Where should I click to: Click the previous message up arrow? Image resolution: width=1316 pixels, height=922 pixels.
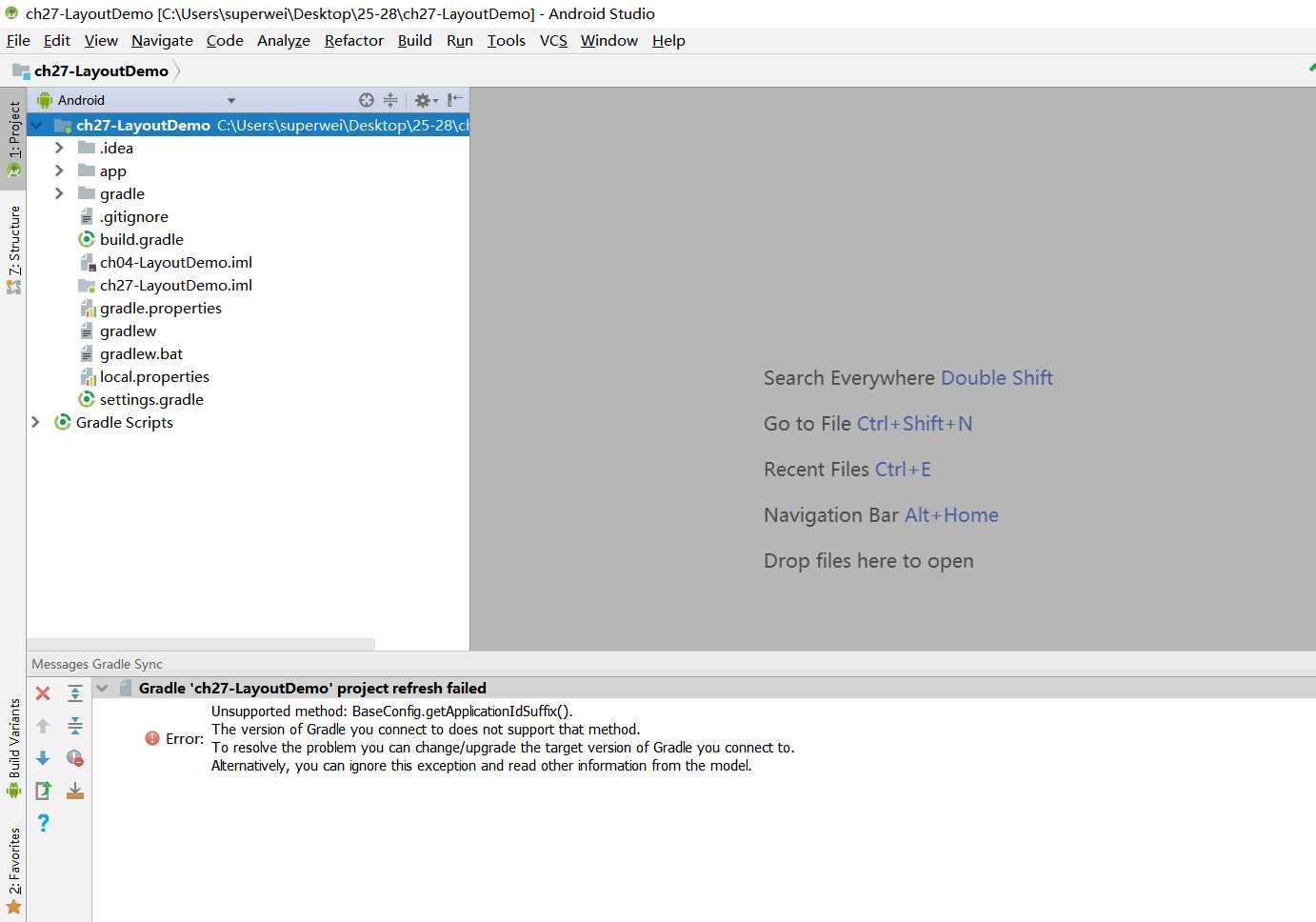coord(43,726)
